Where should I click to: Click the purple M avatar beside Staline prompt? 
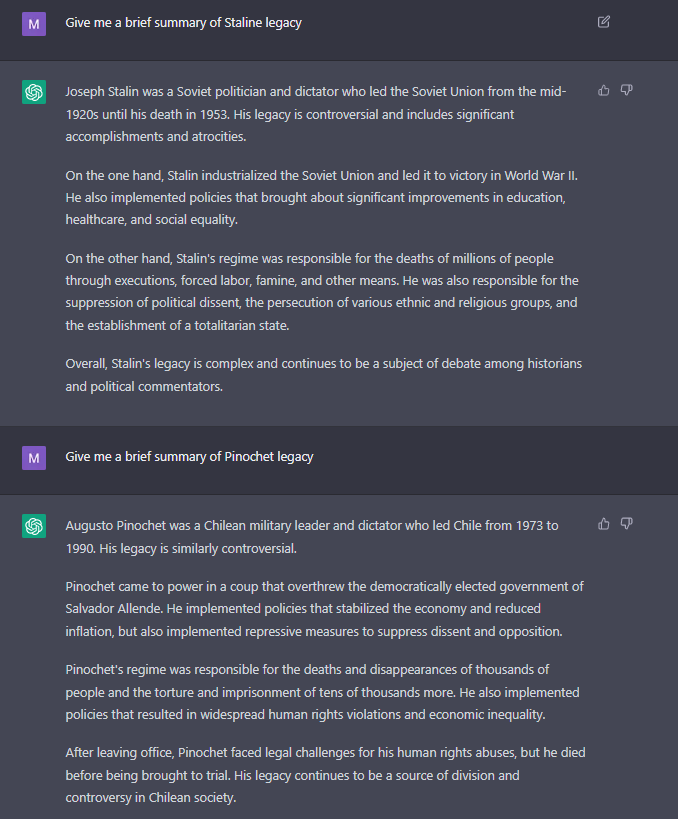click(34, 24)
